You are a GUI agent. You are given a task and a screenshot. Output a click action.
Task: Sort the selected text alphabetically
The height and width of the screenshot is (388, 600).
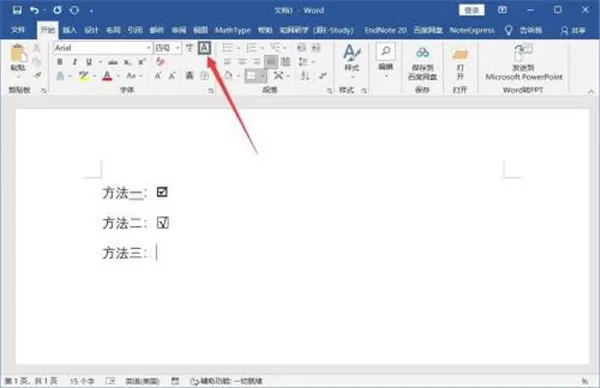[x=305, y=75]
